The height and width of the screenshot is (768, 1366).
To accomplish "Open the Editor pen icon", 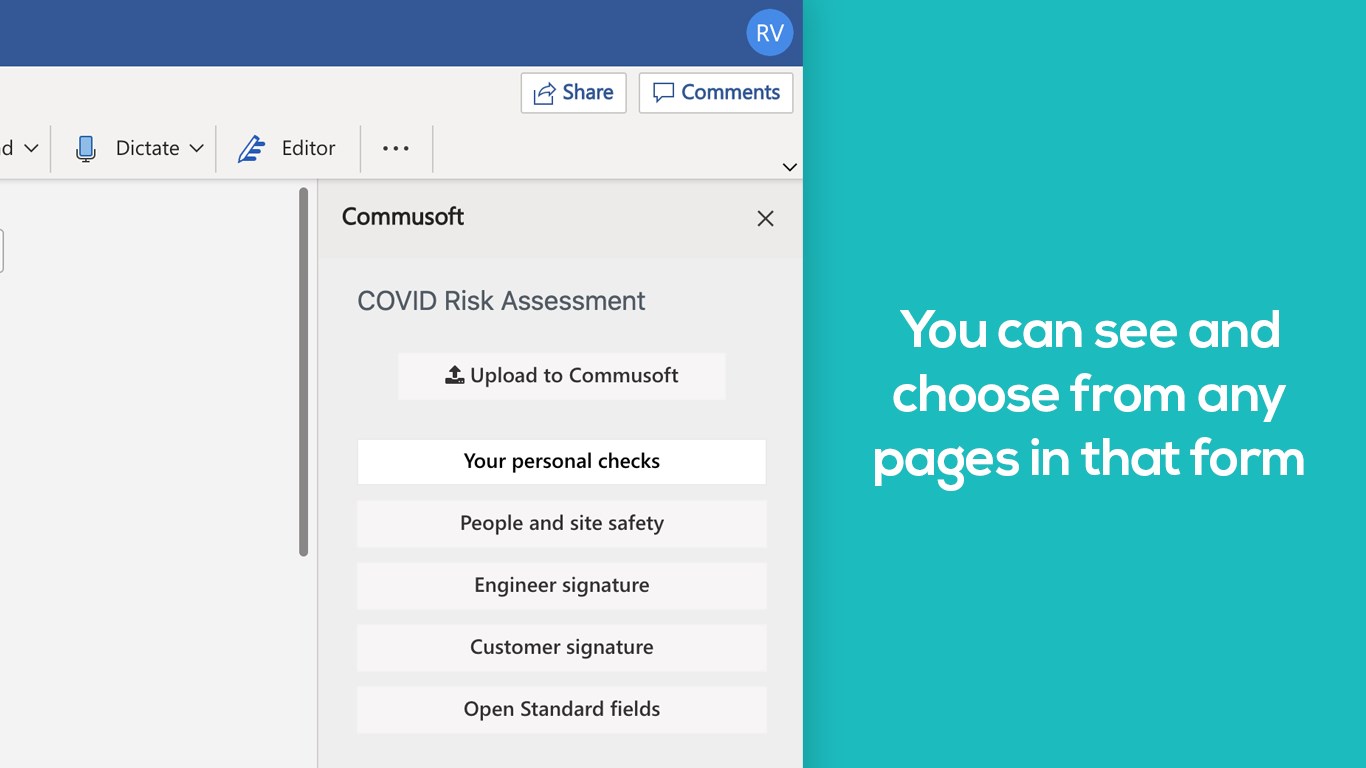I will coord(251,149).
